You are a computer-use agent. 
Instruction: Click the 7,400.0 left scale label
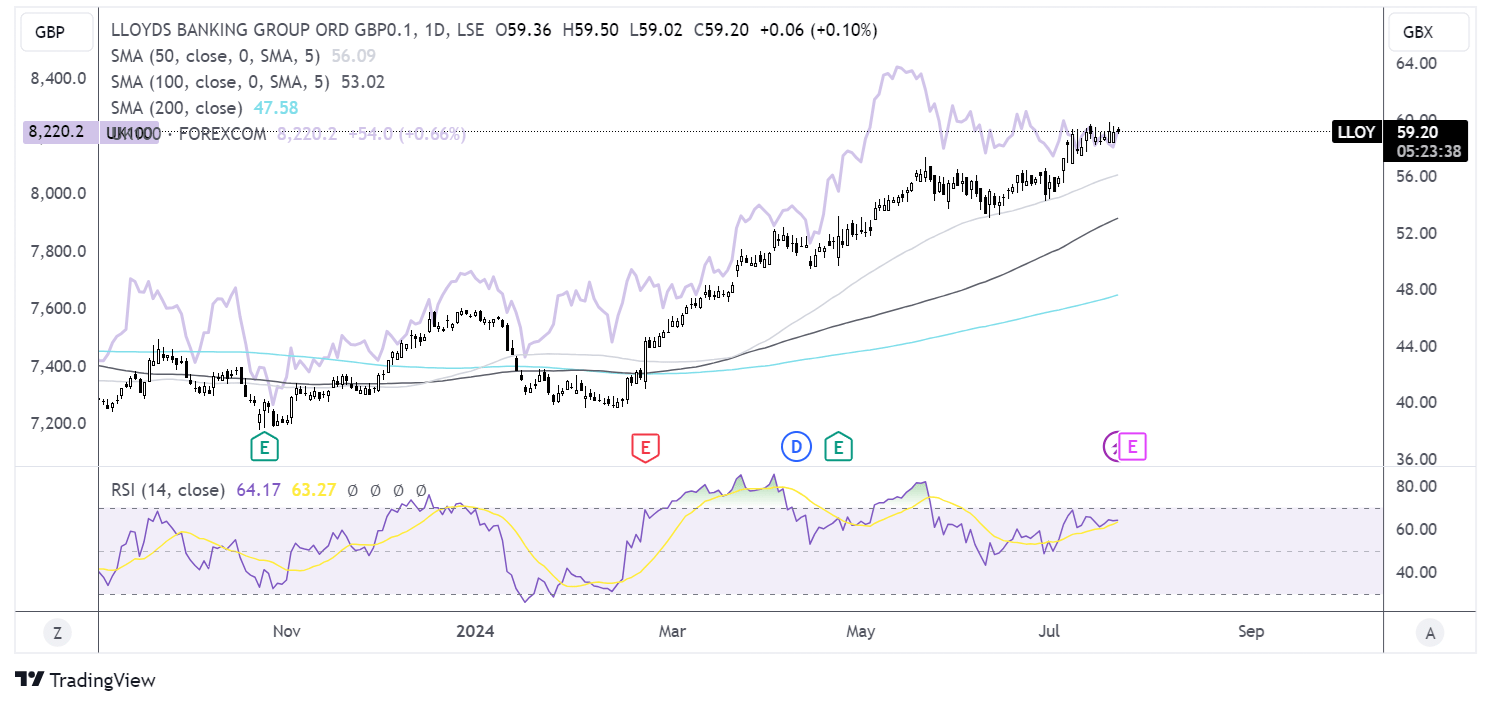(x=58, y=366)
